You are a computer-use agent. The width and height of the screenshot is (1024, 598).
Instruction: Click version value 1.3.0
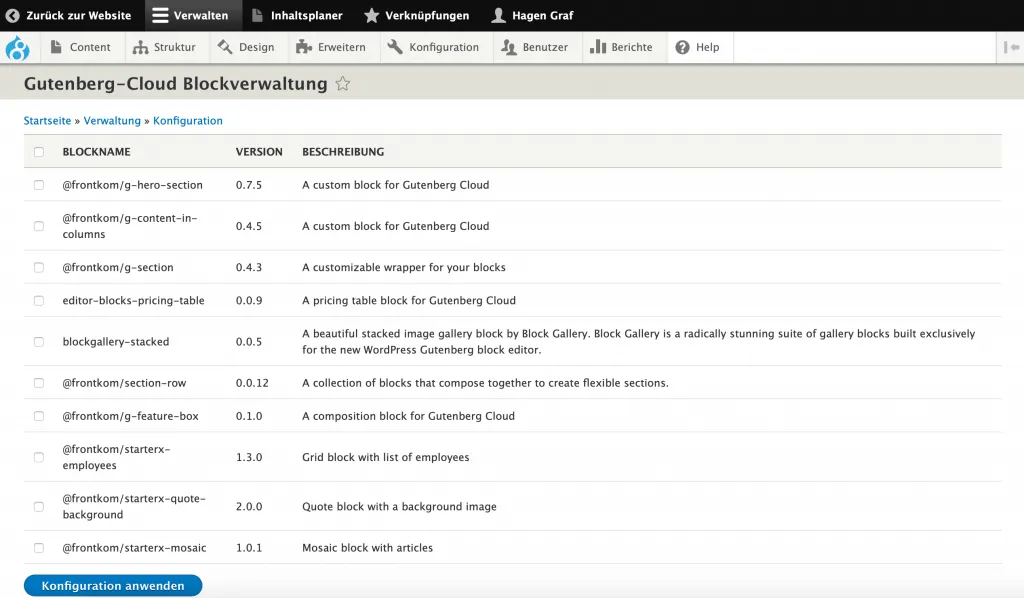[x=249, y=457]
